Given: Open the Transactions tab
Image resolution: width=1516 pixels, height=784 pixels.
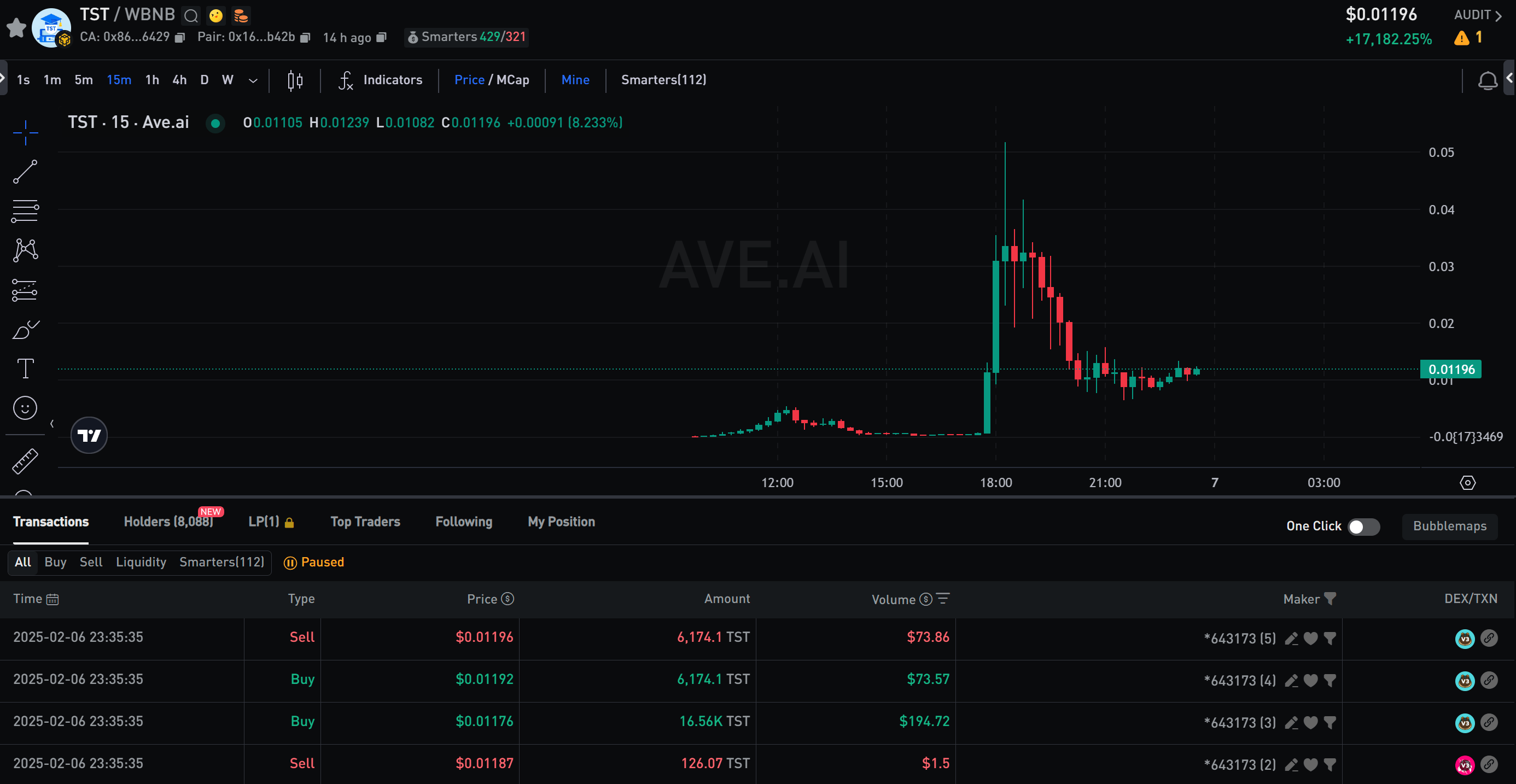Looking at the screenshot, I should pos(51,522).
